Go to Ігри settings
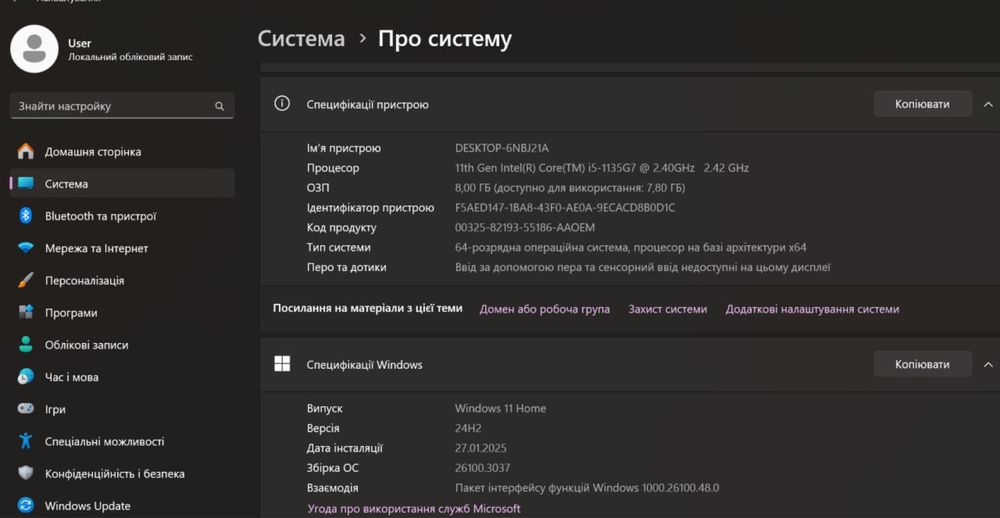This screenshot has width=1000, height=518. tap(122, 409)
